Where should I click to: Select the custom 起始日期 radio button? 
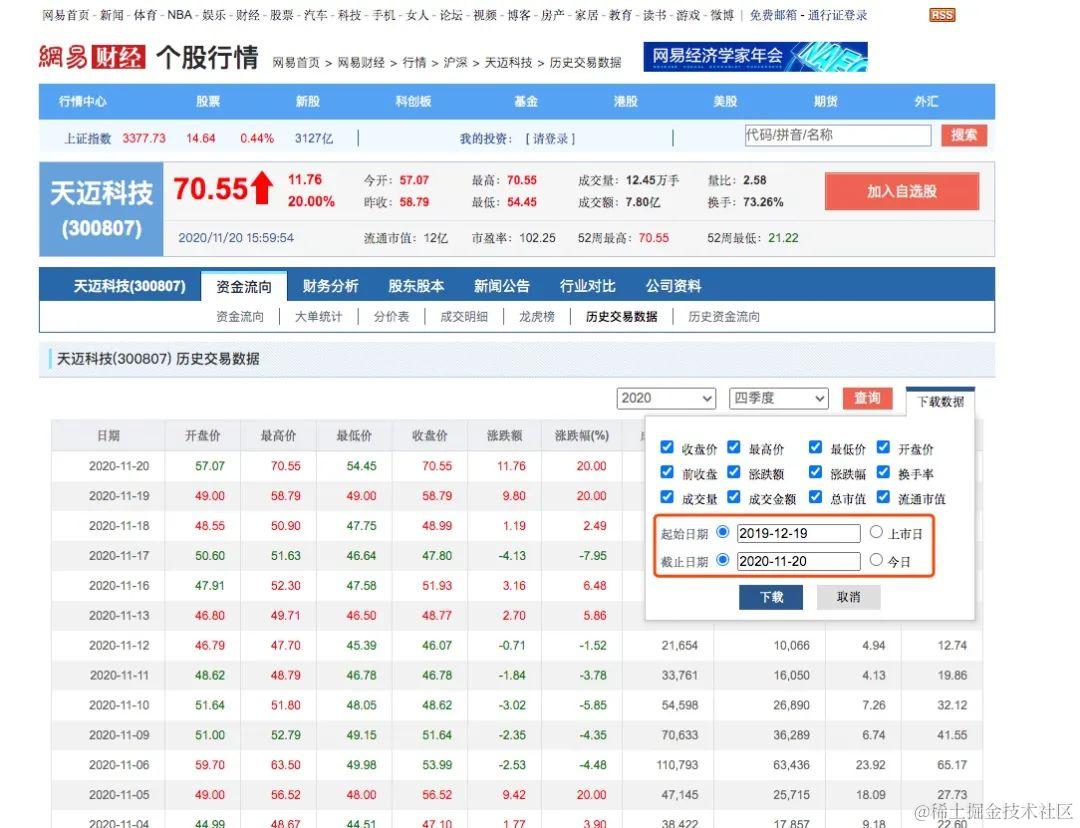[723, 531]
